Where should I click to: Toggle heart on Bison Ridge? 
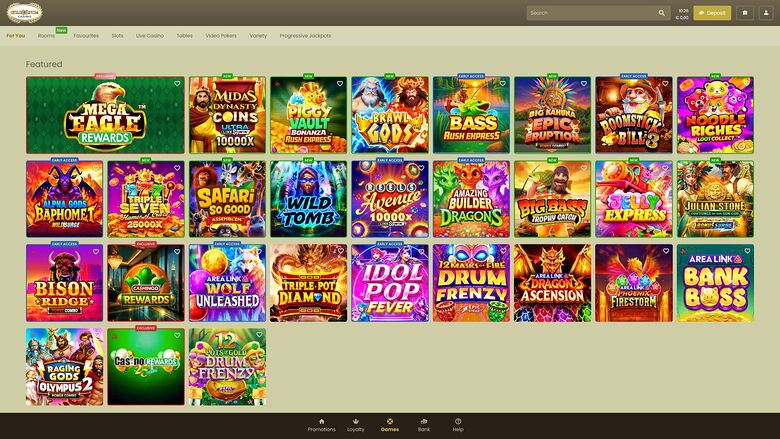[x=96, y=252]
